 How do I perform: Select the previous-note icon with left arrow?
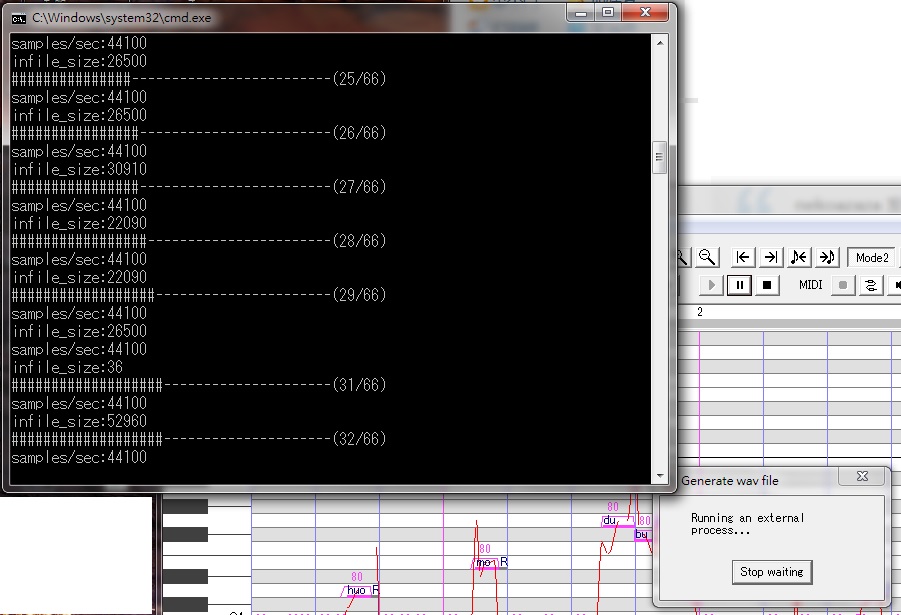[x=799, y=257]
